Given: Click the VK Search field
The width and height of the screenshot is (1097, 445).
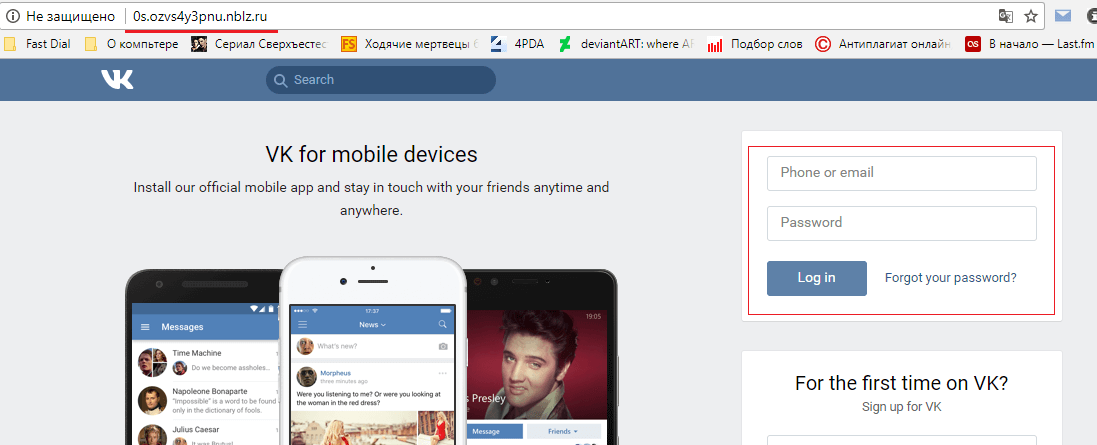Looking at the screenshot, I should (381, 80).
